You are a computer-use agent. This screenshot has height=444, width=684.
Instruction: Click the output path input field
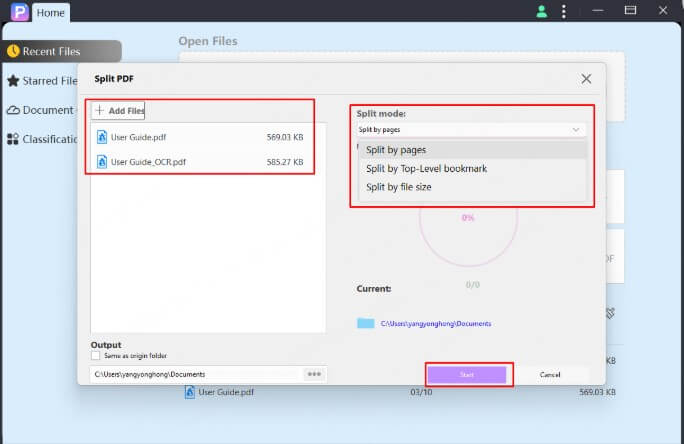[196, 374]
